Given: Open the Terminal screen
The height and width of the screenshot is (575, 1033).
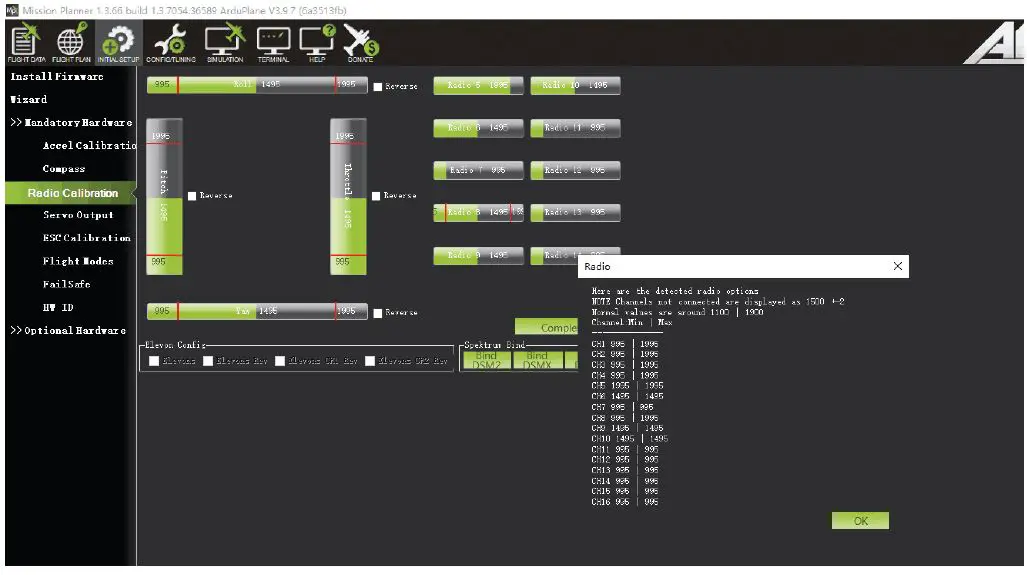Looking at the screenshot, I should click(x=273, y=43).
